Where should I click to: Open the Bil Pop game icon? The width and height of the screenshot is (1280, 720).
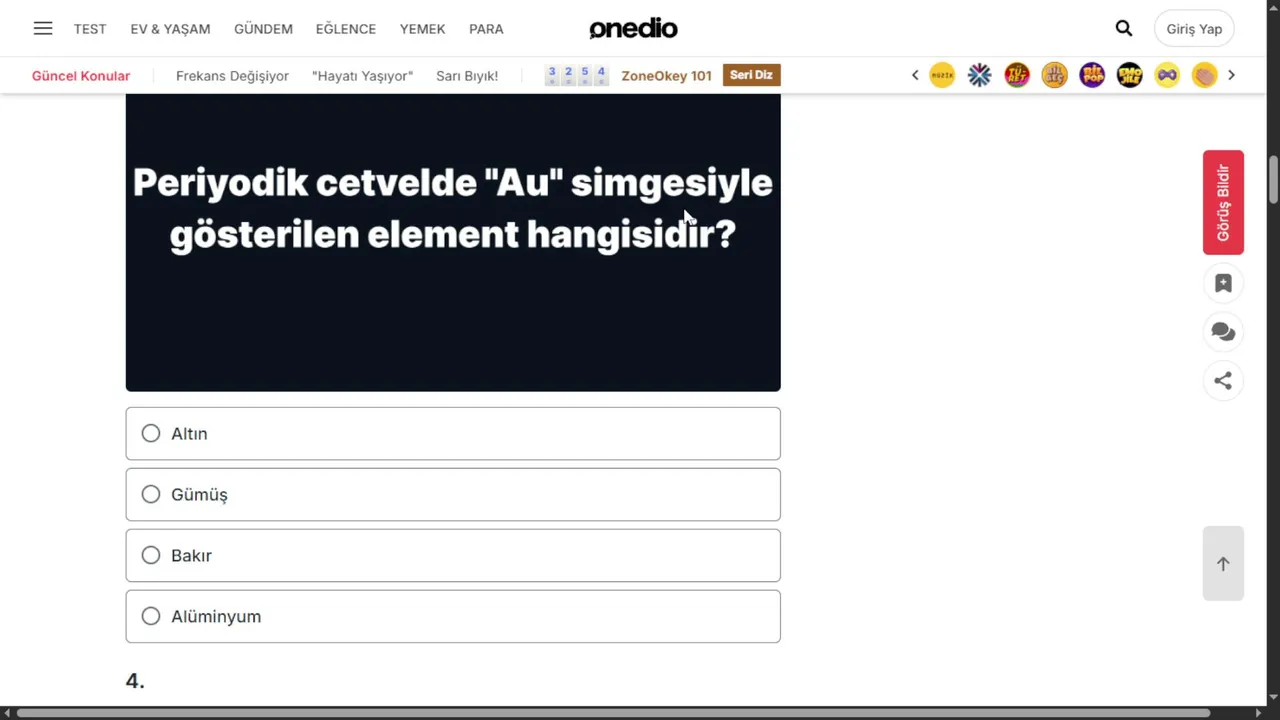1092,75
